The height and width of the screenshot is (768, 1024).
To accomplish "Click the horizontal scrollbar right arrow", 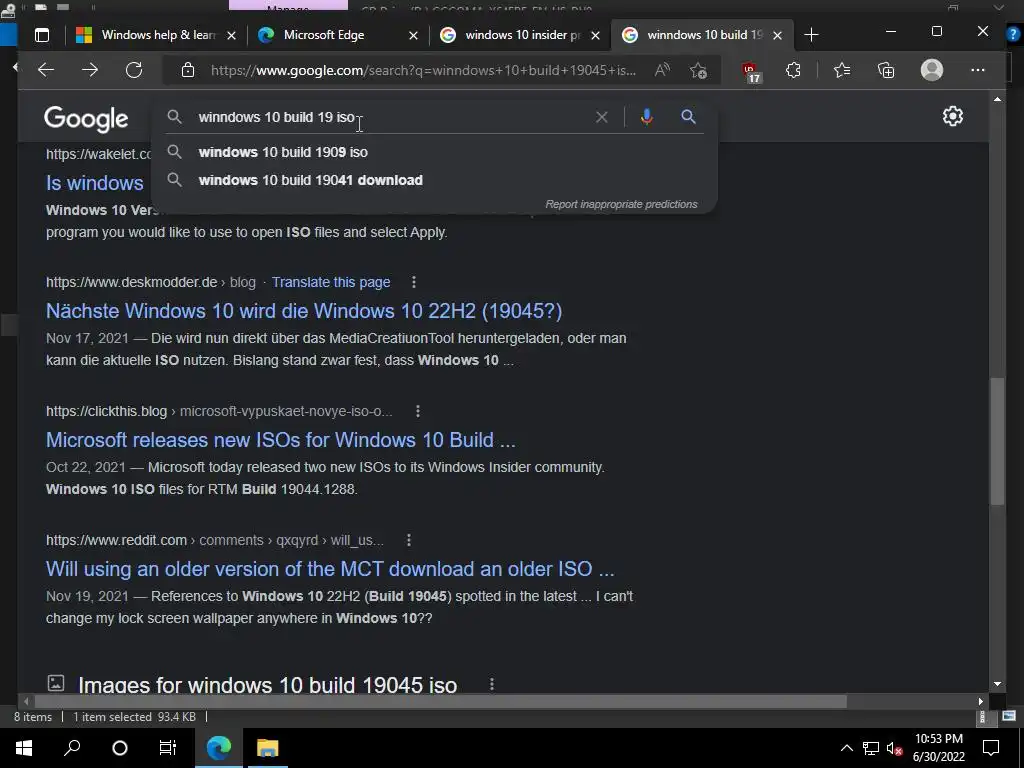I will point(981,701).
